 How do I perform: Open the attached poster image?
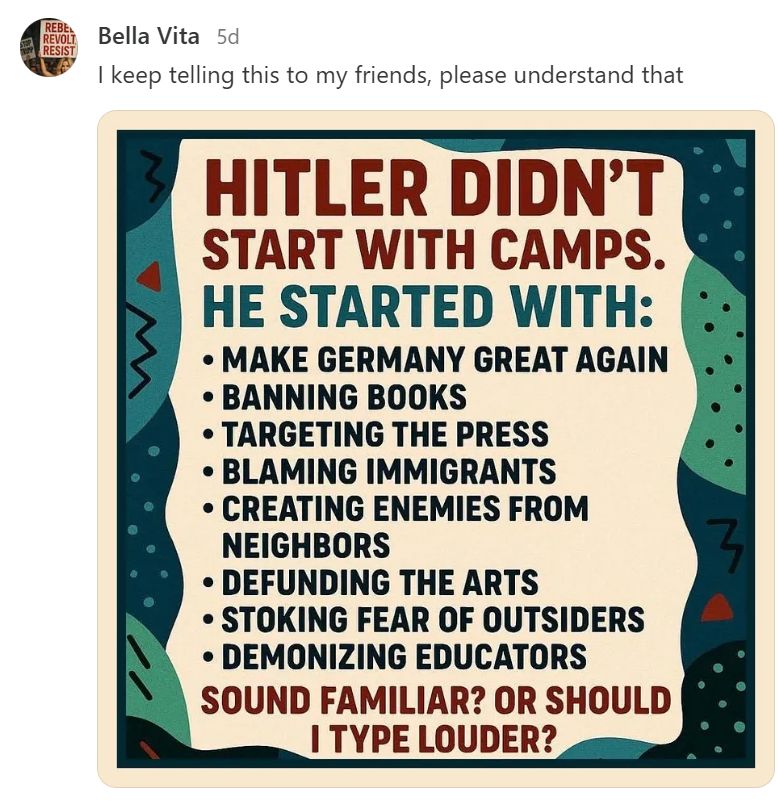(x=436, y=449)
